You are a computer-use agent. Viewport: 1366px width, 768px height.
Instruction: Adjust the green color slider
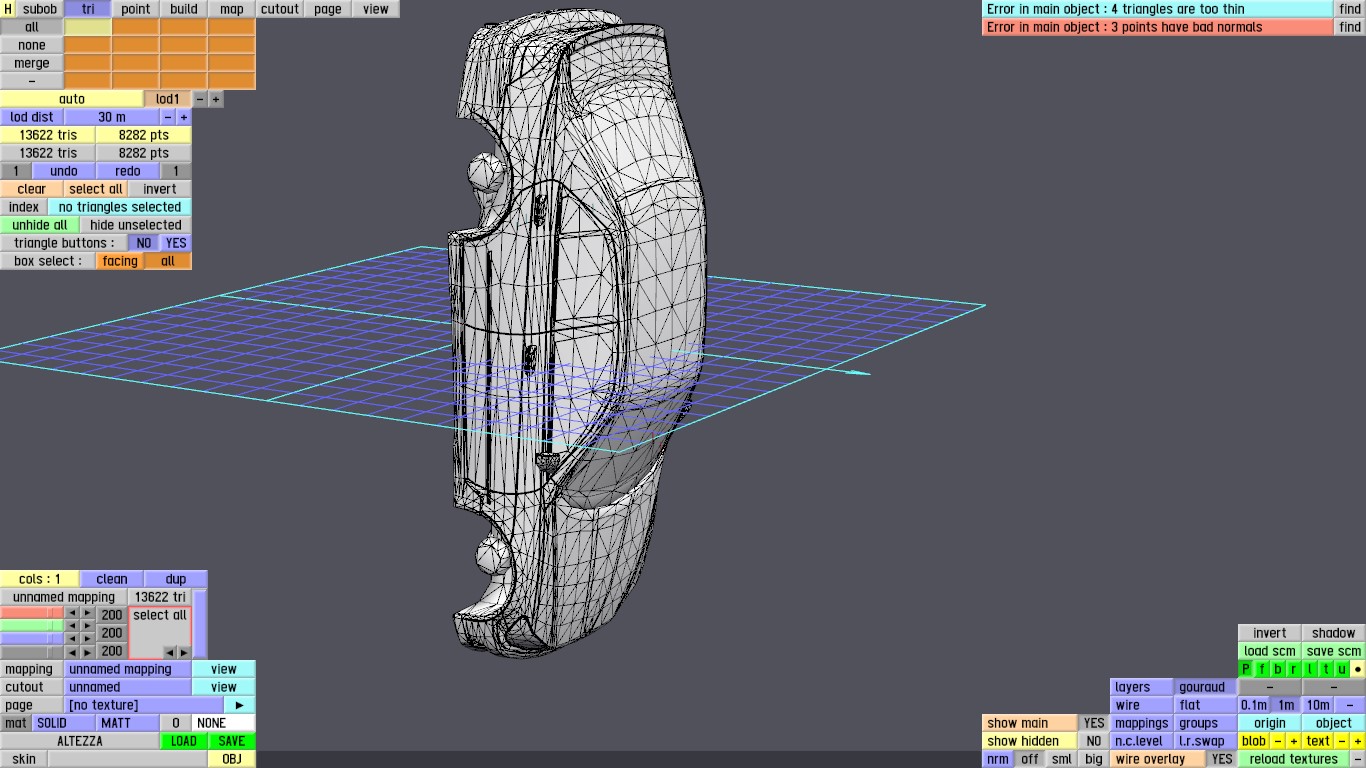pyautogui.click(x=32, y=626)
